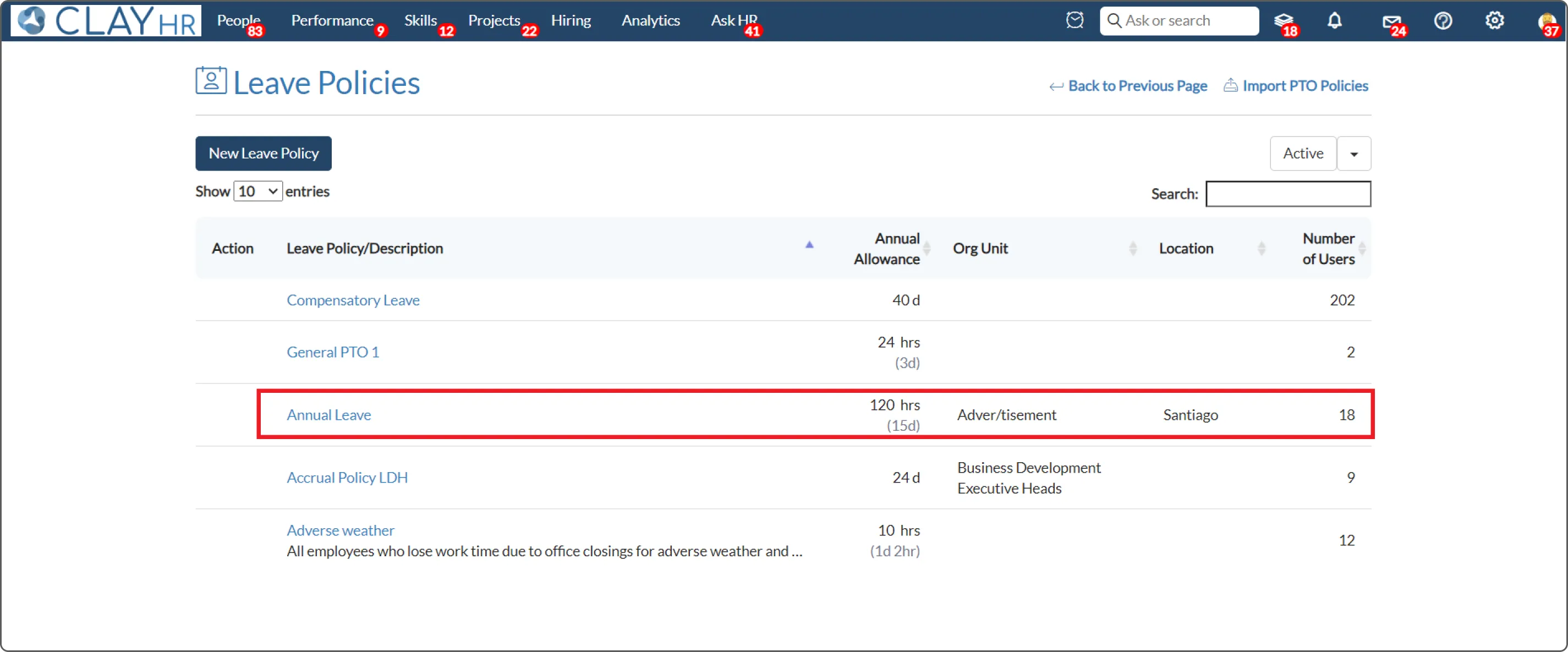Open the Show entries count dropdown
The height and width of the screenshot is (652, 1568).
click(x=257, y=191)
